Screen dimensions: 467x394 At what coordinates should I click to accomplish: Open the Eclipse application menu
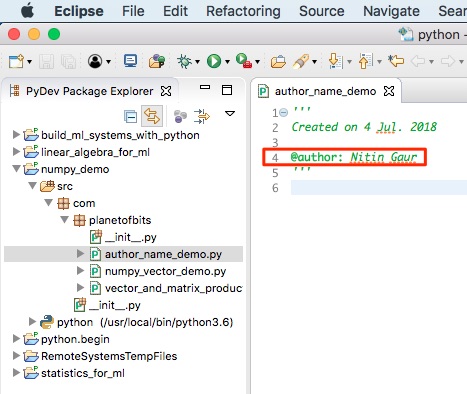tap(79, 11)
